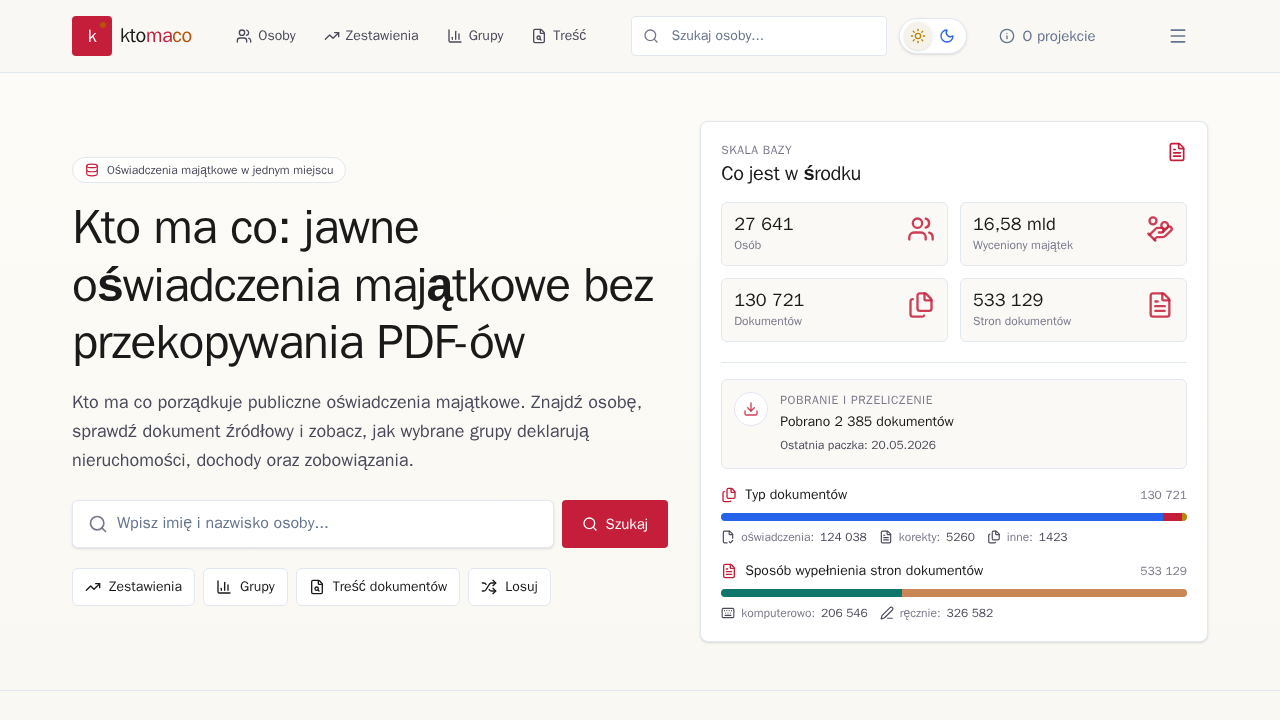Click the bar chart icon in Grupy shortcut
The width and height of the screenshot is (1280, 720).
(x=224, y=587)
